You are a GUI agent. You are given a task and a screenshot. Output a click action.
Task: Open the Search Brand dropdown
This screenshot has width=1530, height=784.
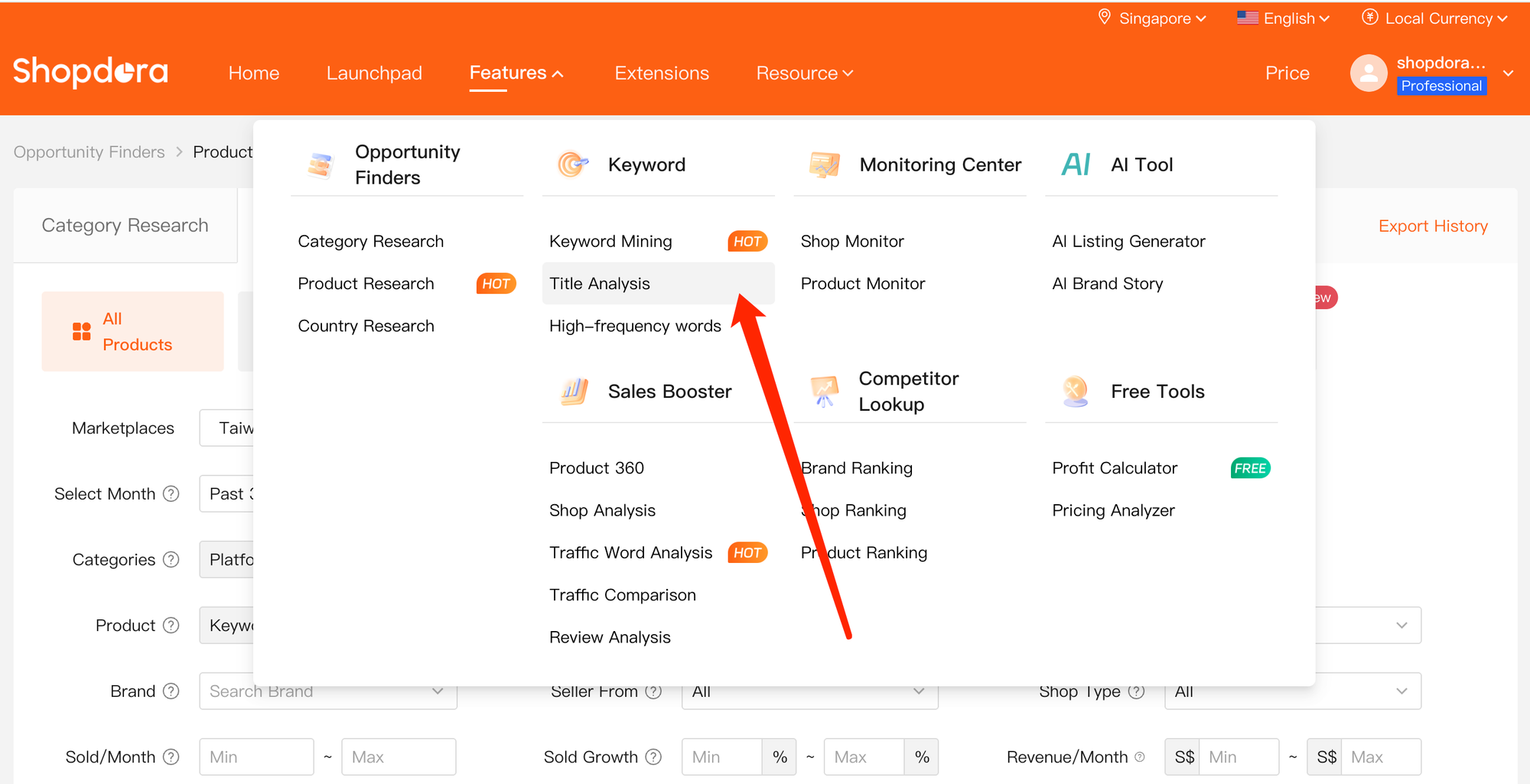(x=328, y=691)
